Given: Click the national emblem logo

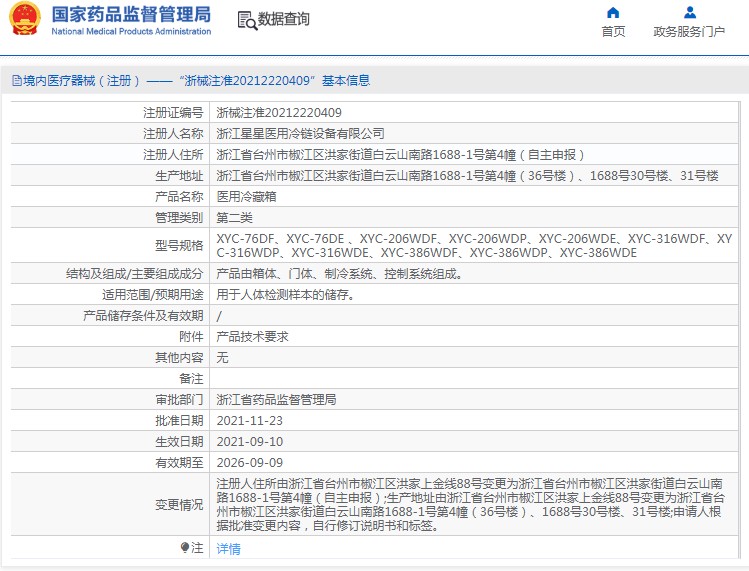Looking at the screenshot, I should (25, 19).
